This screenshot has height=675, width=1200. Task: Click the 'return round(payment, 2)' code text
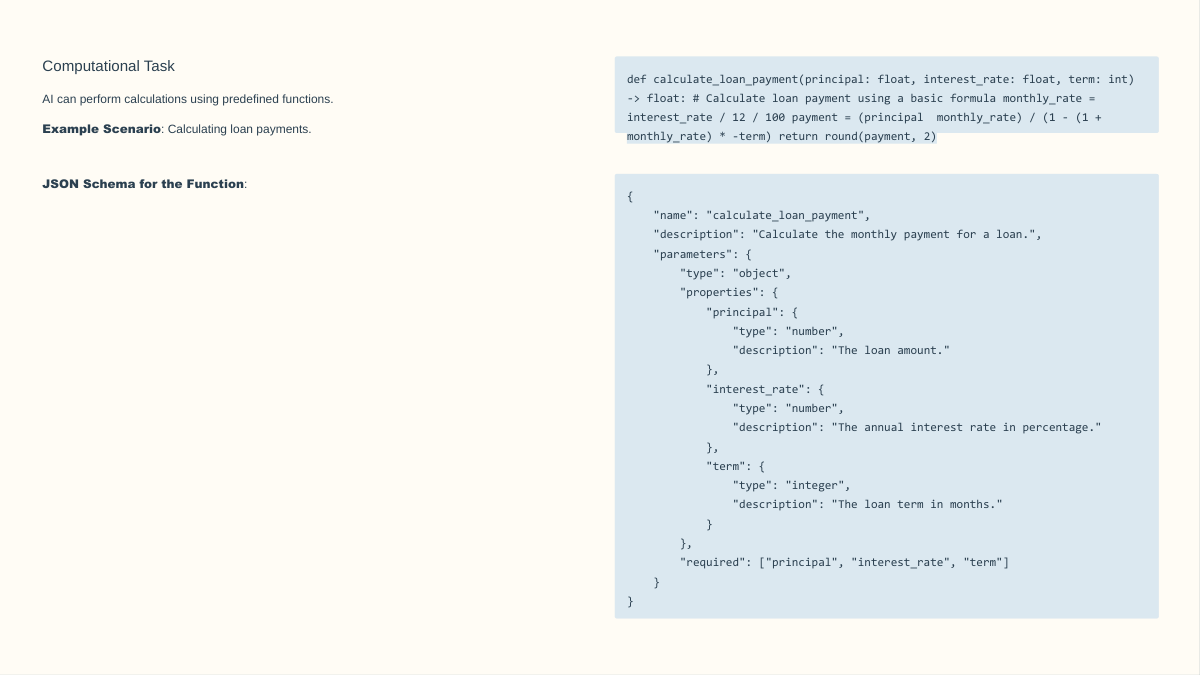(x=858, y=136)
